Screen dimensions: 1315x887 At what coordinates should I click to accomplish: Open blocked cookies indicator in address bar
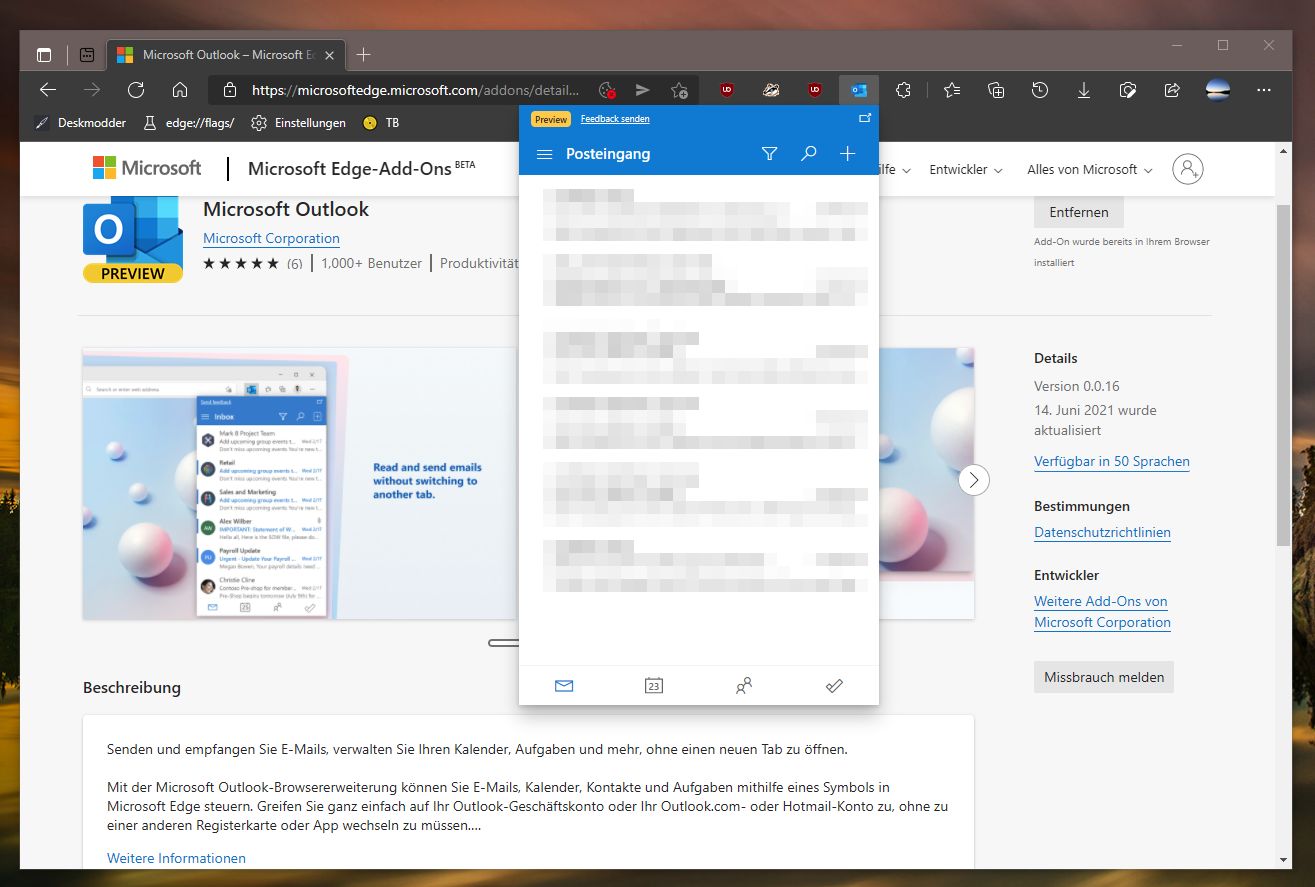coord(607,90)
